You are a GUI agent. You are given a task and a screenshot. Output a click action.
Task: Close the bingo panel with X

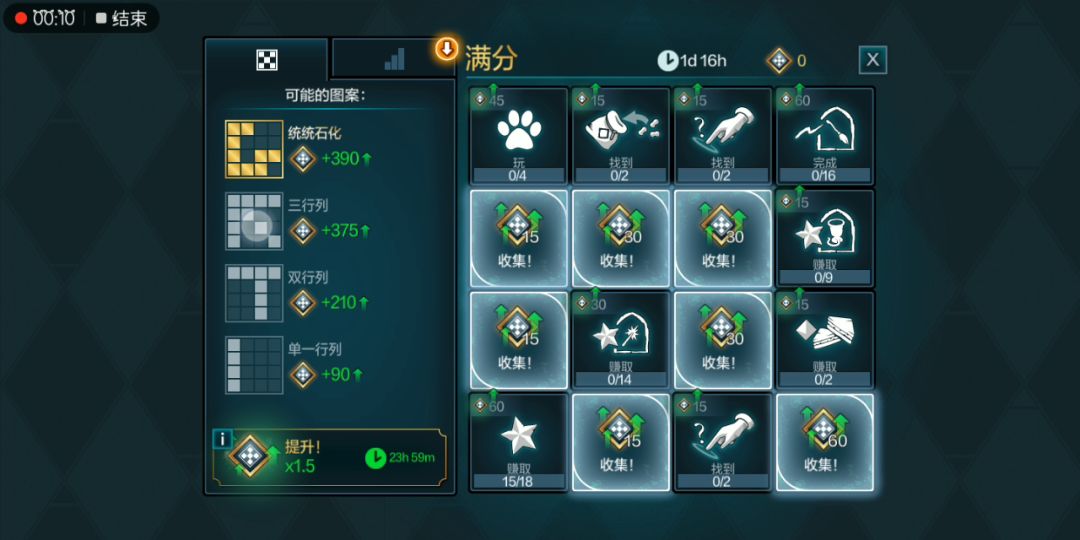point(873,60)
